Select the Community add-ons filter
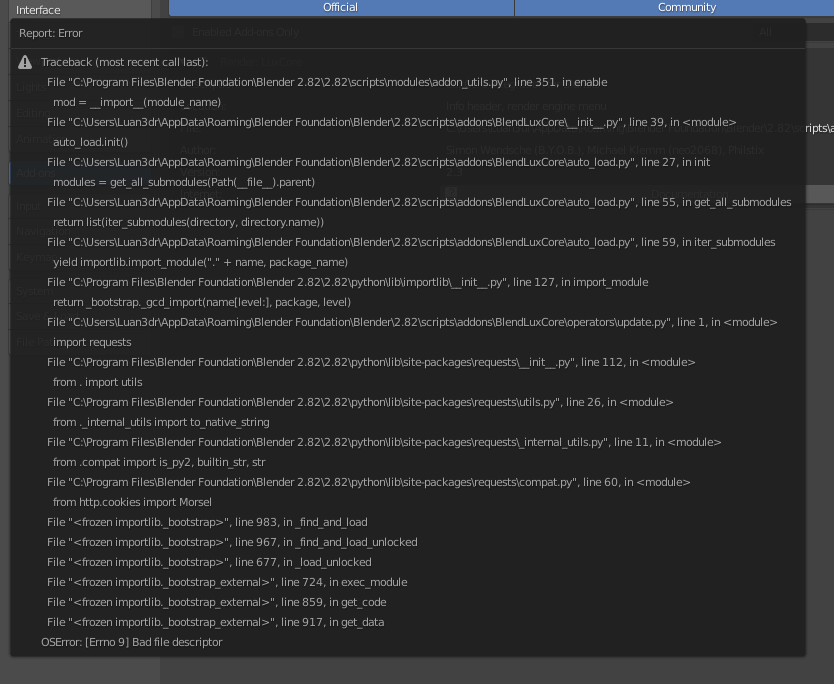 pos(686,8)
